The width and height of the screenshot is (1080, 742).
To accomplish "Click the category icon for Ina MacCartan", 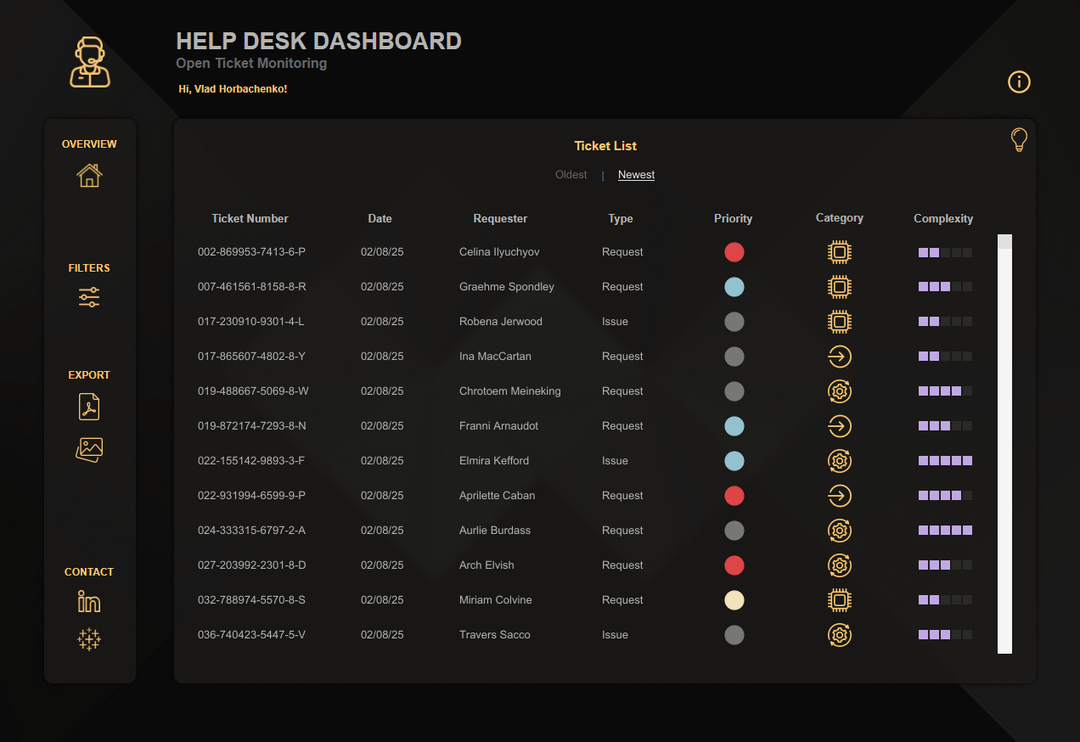I will (840, 357).
